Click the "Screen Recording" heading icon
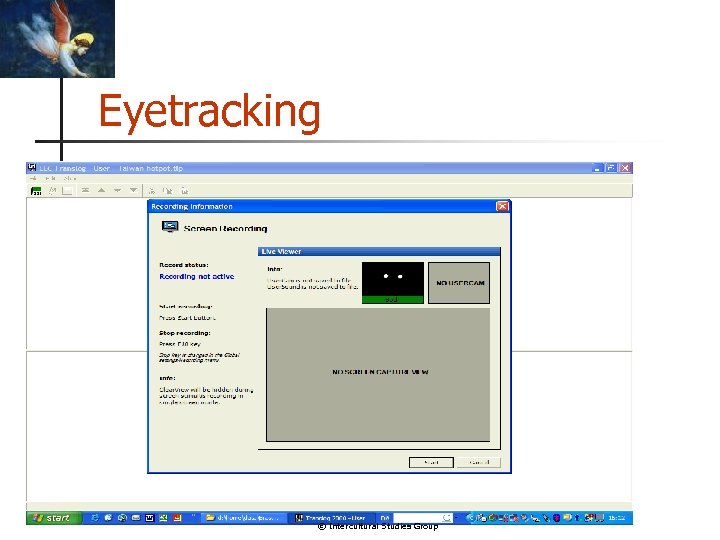 click(170, 227)
